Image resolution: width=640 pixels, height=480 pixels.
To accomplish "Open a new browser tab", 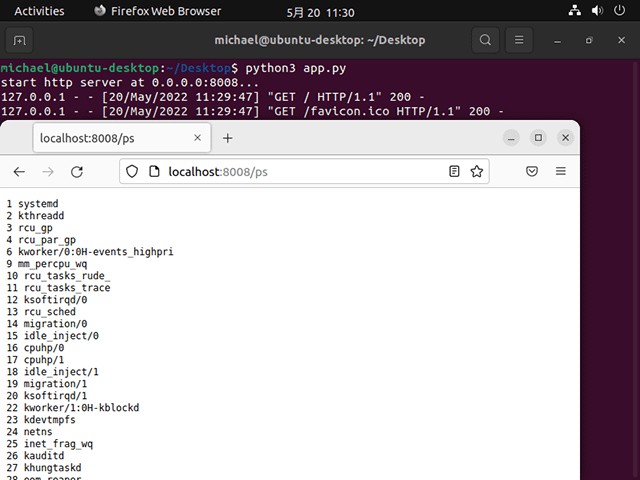I will [x=227, y=138].
